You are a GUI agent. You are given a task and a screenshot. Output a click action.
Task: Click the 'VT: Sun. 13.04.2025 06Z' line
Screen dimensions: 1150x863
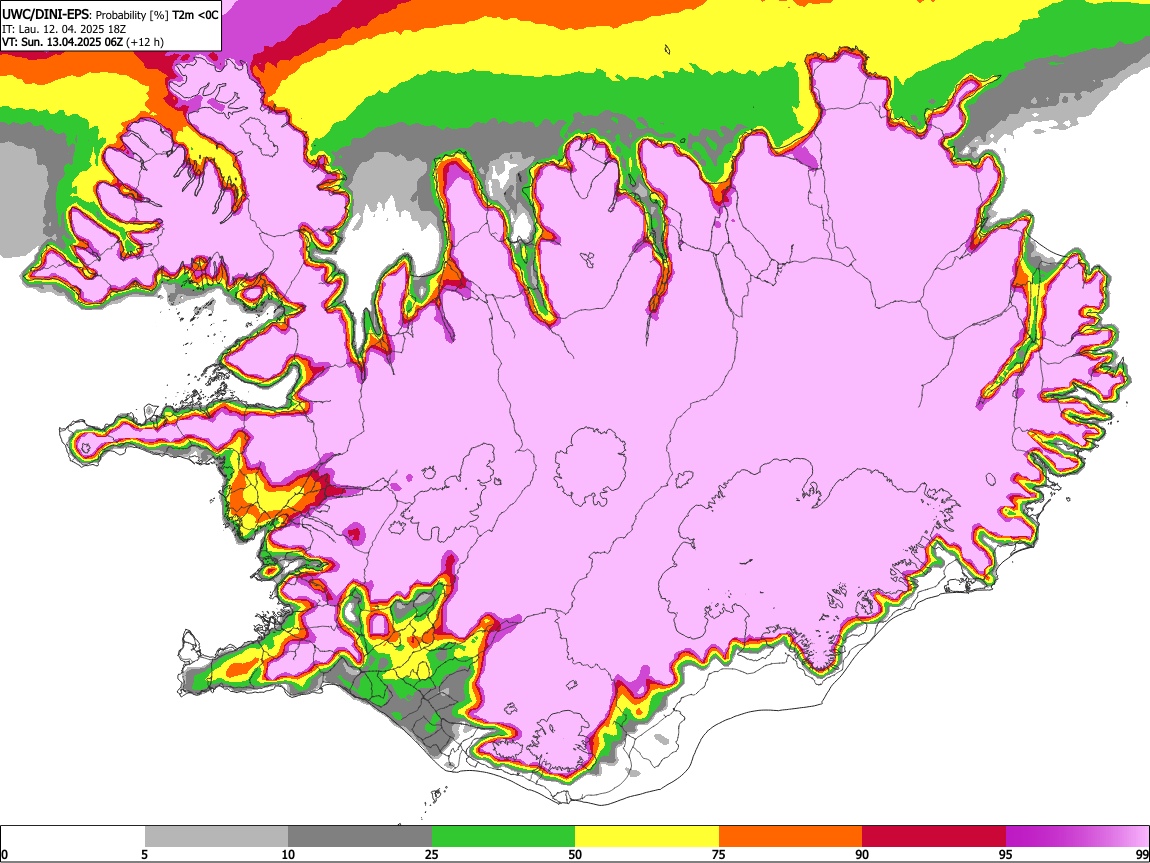(62, 42)
